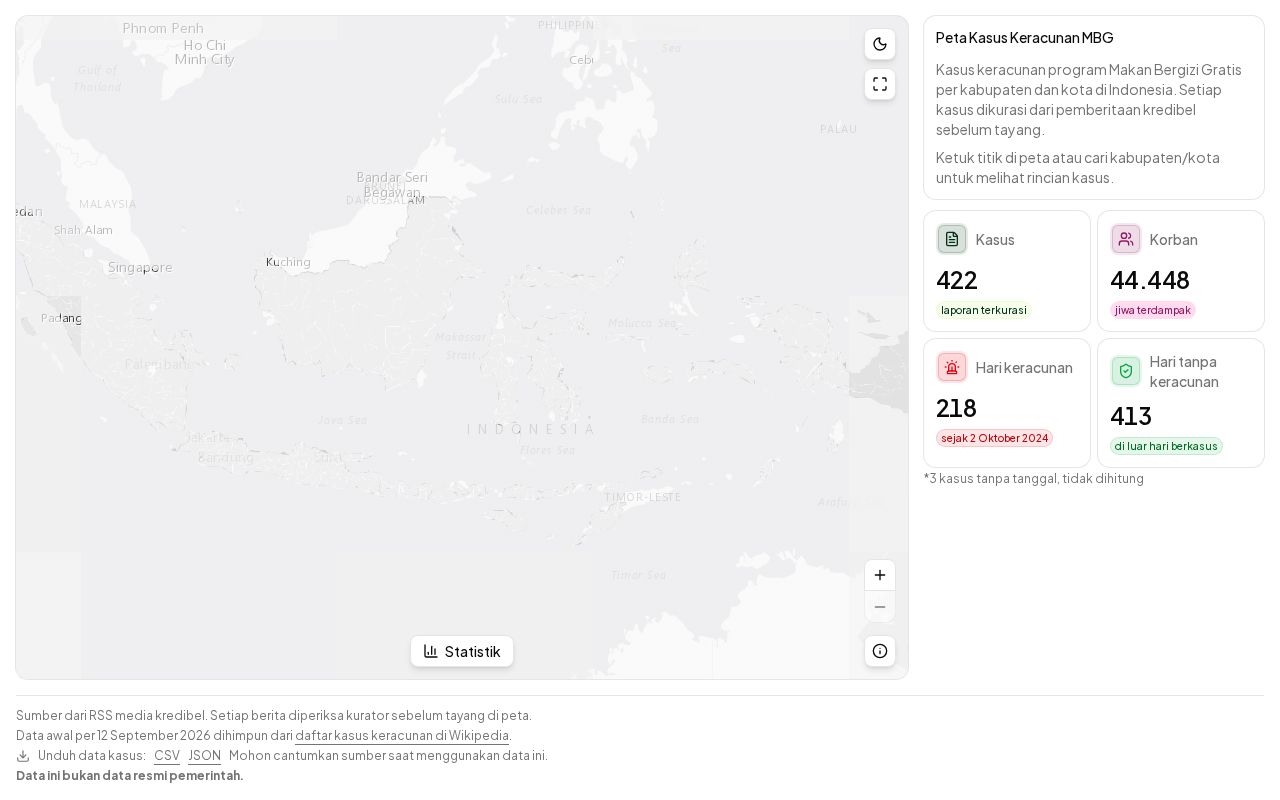Screen dimensions: 1280x800
Task: Click the Shah Alam label on the map
Action: 83,230
